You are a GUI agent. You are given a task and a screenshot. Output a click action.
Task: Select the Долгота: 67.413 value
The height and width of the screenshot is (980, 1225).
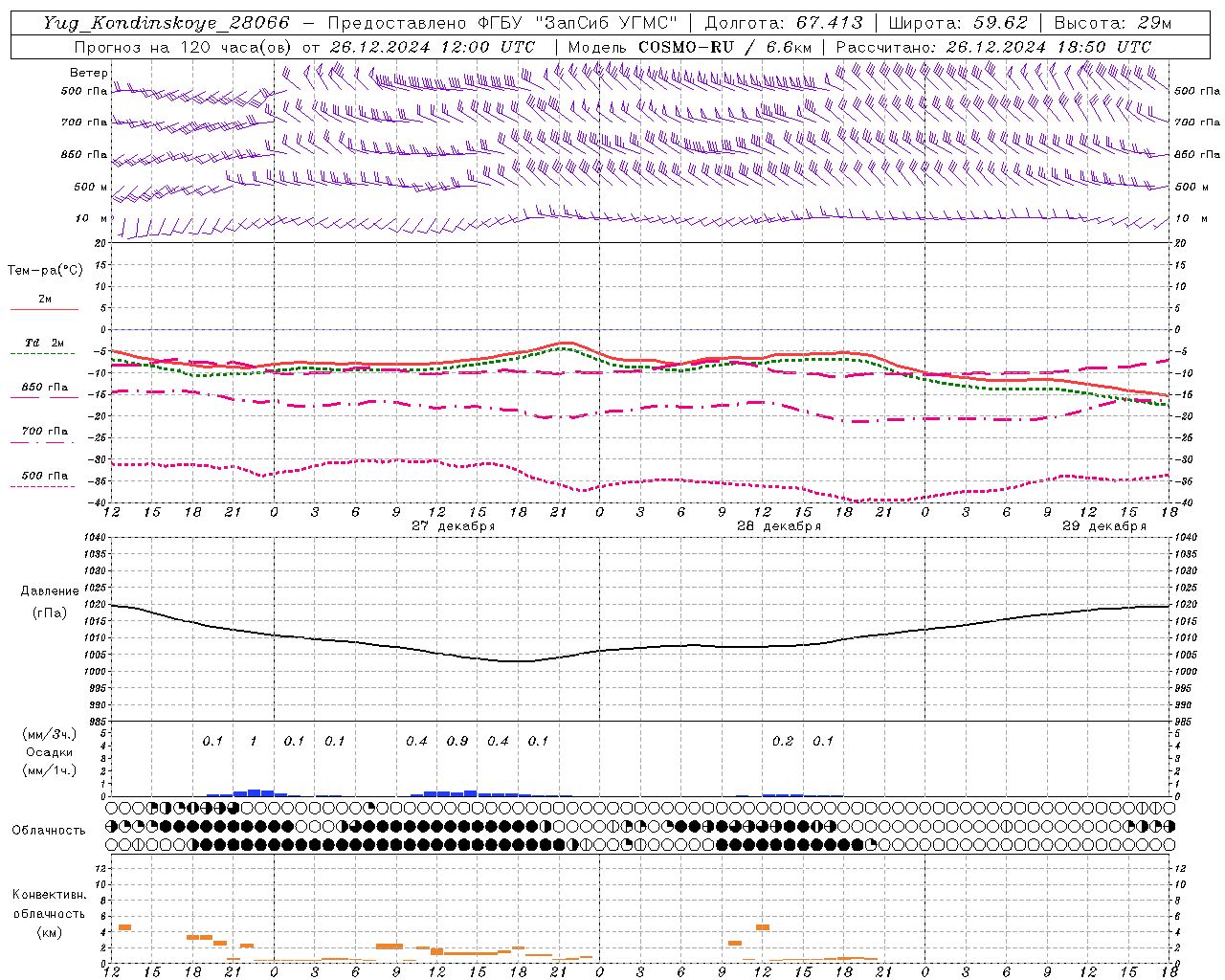tap(784, 23)
